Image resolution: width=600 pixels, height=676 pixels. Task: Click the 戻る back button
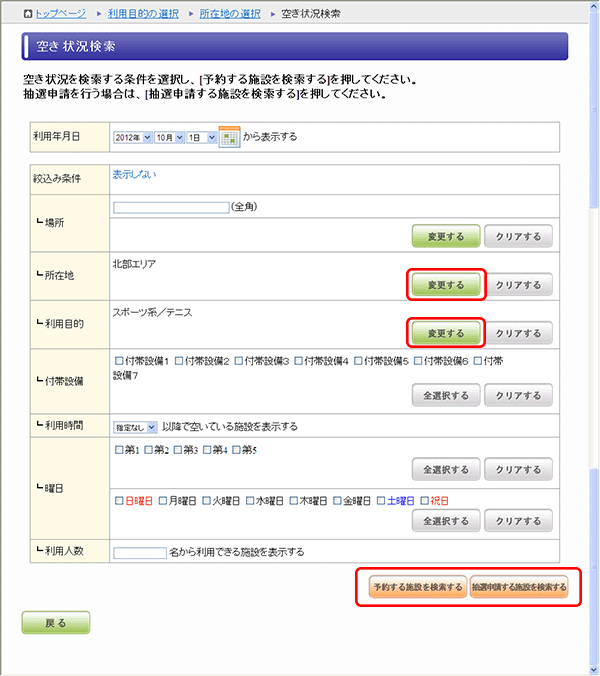pos(56,623)
